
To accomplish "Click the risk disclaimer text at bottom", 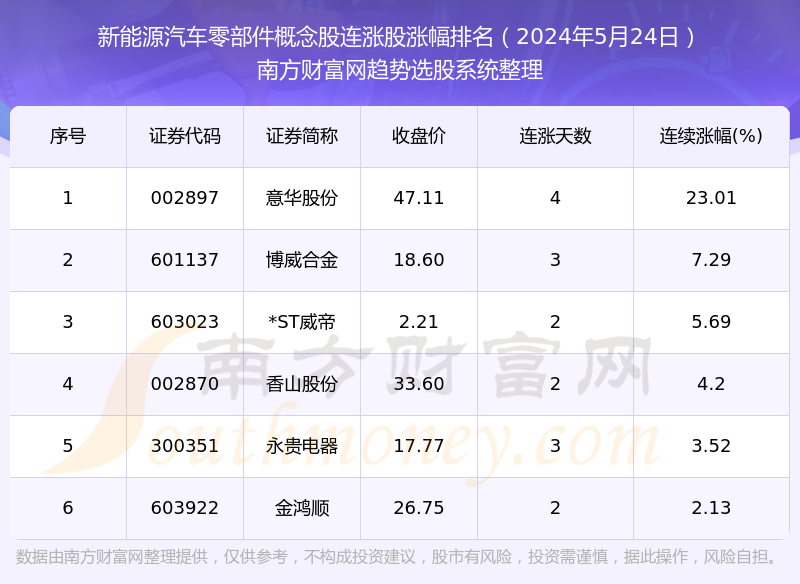I will (396, 556).
